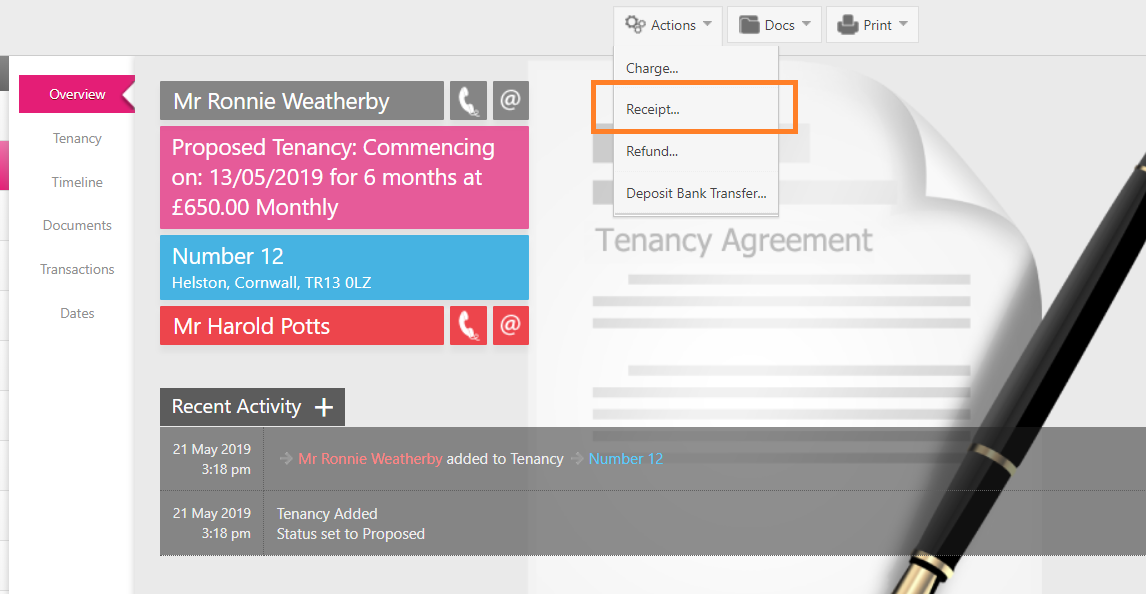
Task: Click 'added to Tenancy' activity text
Action: (505, 459)
